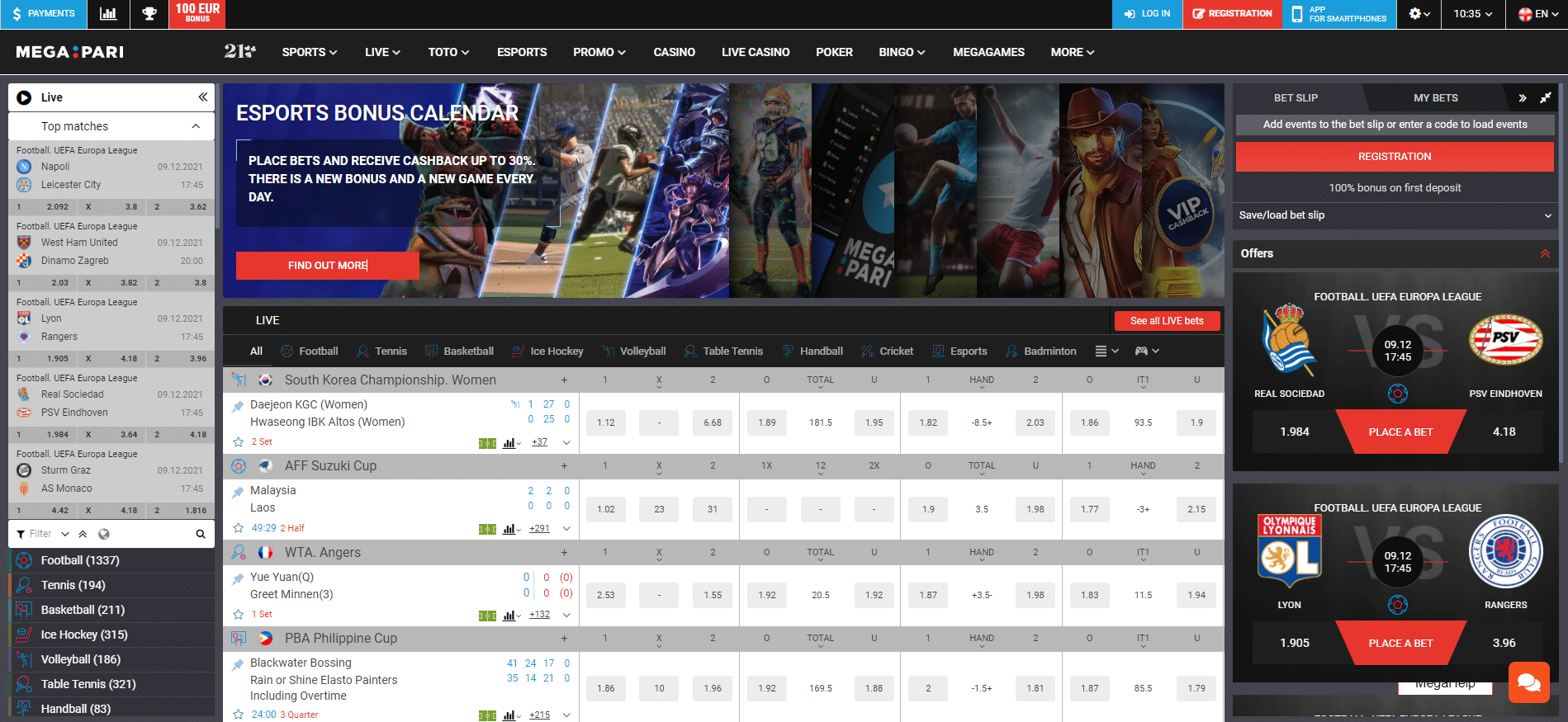Image resolution: width=1568 pixels, height=722 pixels.
Task: Open the POKER section
Action: tap(834, 52)
